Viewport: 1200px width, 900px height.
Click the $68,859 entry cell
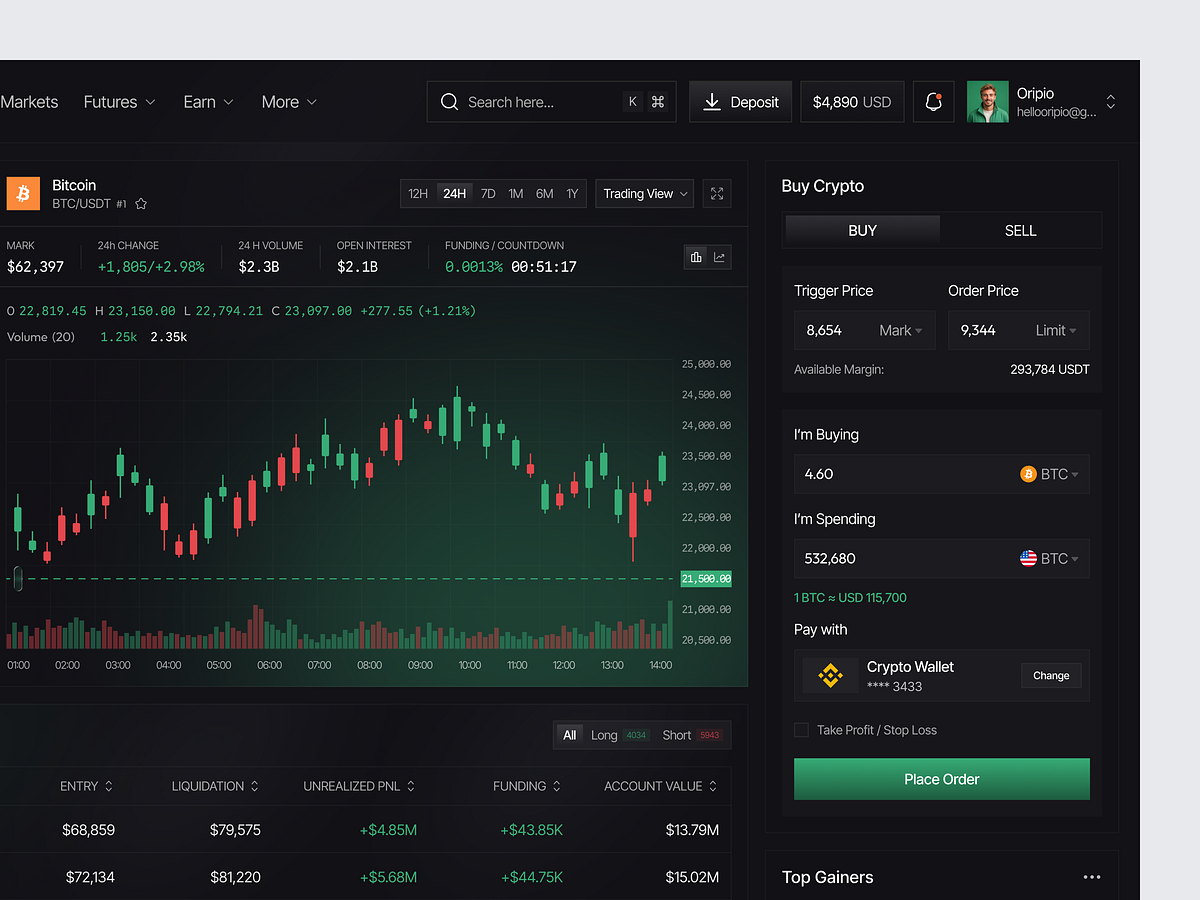pyautogui.click(x=88, y=830)
